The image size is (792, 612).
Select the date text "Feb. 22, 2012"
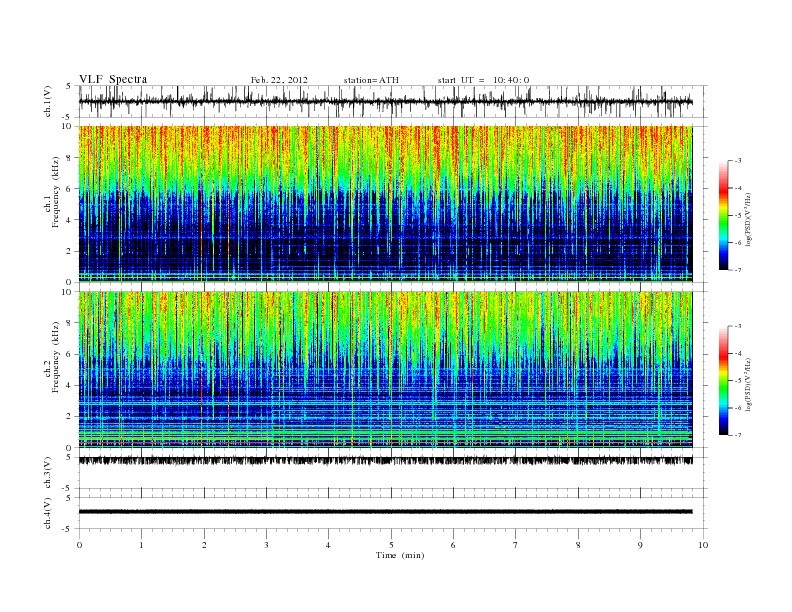tap(279, 80)
